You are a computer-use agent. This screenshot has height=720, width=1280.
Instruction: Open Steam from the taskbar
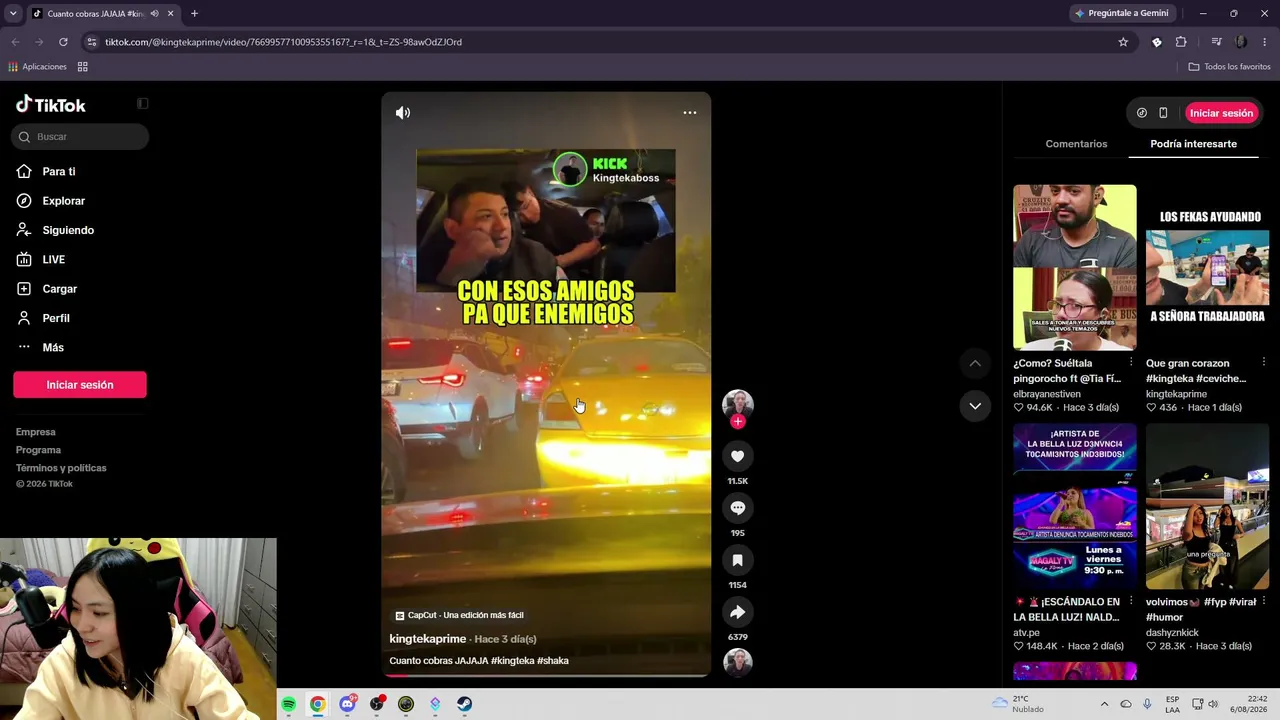click(464, 704)
